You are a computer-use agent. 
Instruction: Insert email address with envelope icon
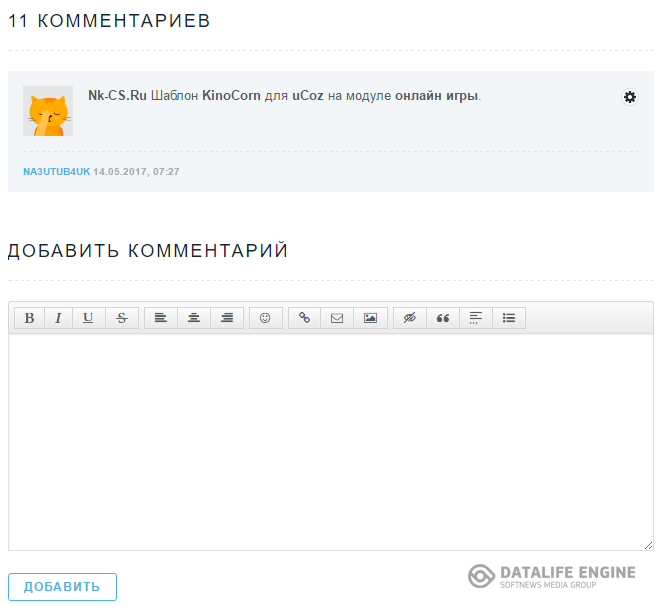(x=337, y=318)
